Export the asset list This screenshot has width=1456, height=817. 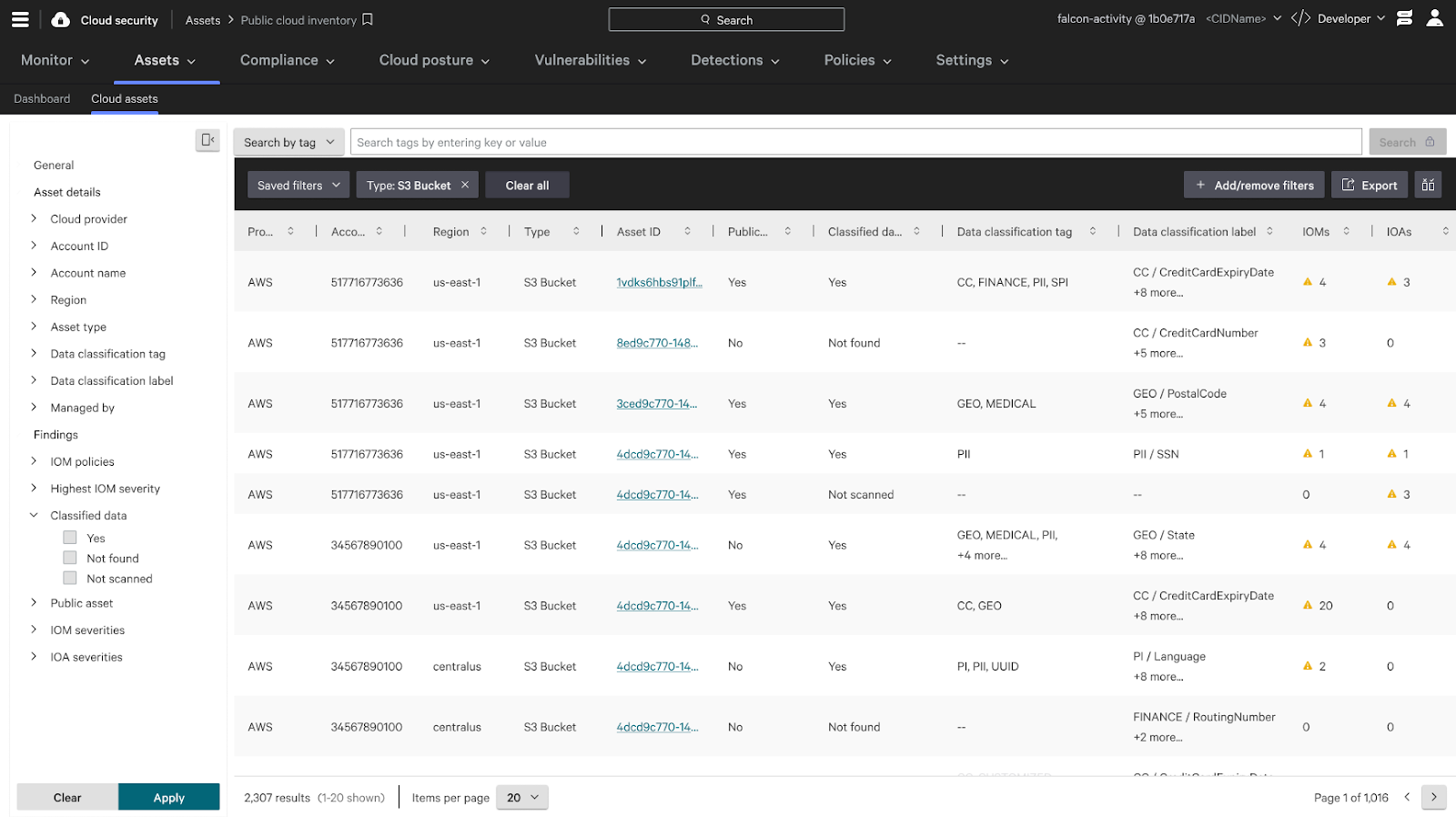(1370, 185)
